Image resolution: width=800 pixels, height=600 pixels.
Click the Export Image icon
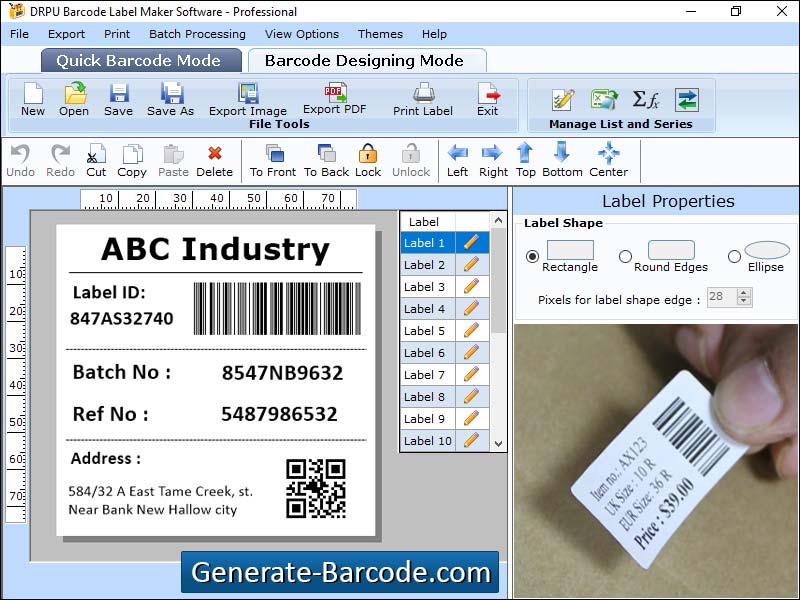pos(248,97)
